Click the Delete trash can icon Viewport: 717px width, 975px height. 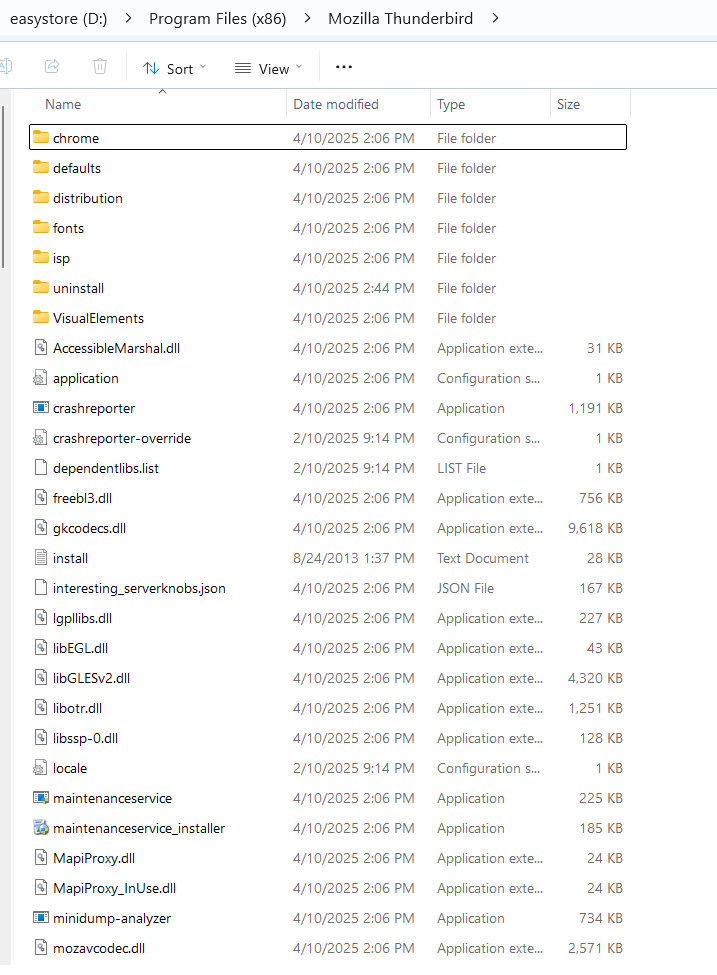pyautogui.click(x=99, y=66)
